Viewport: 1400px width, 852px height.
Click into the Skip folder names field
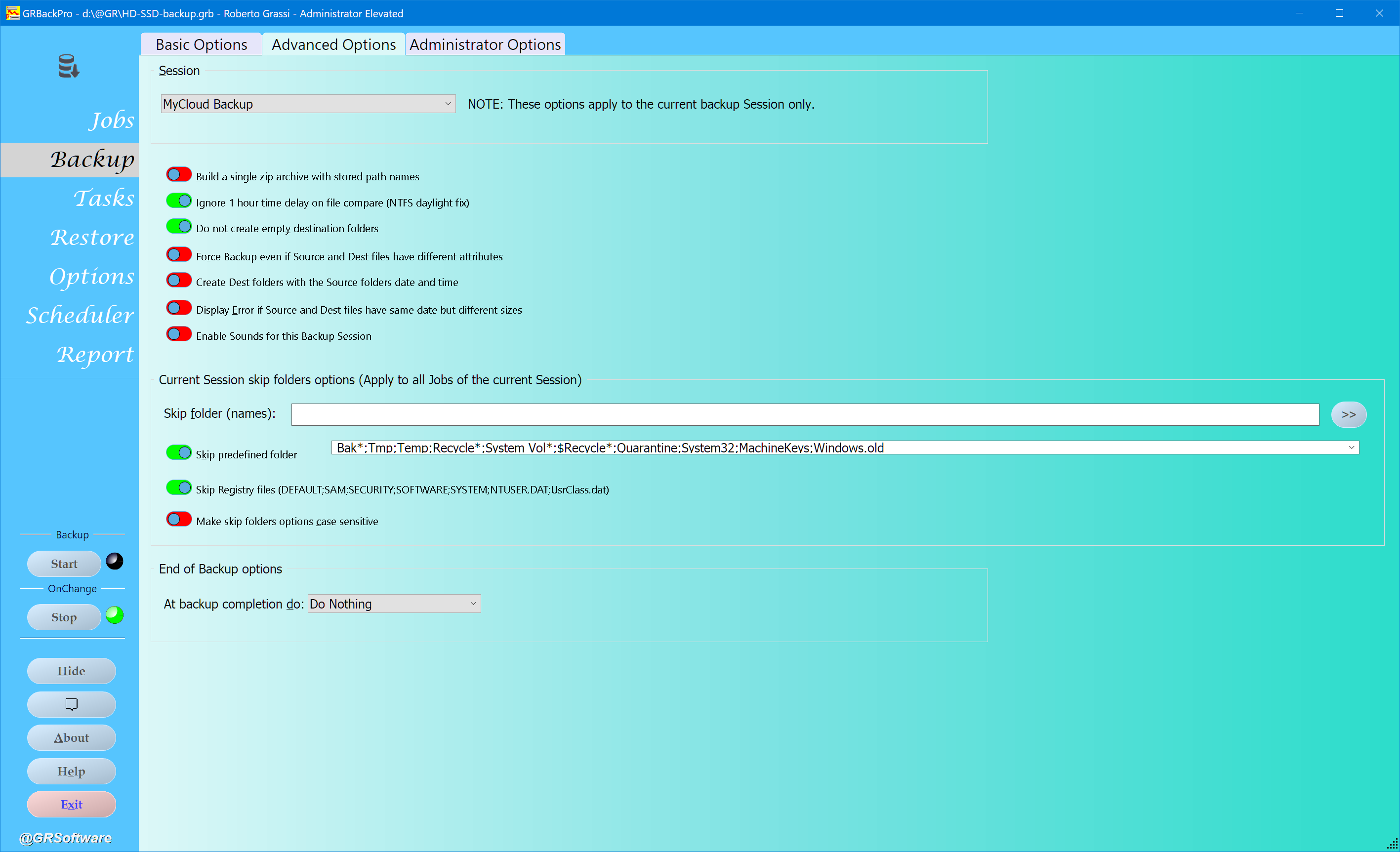point(805,415)
